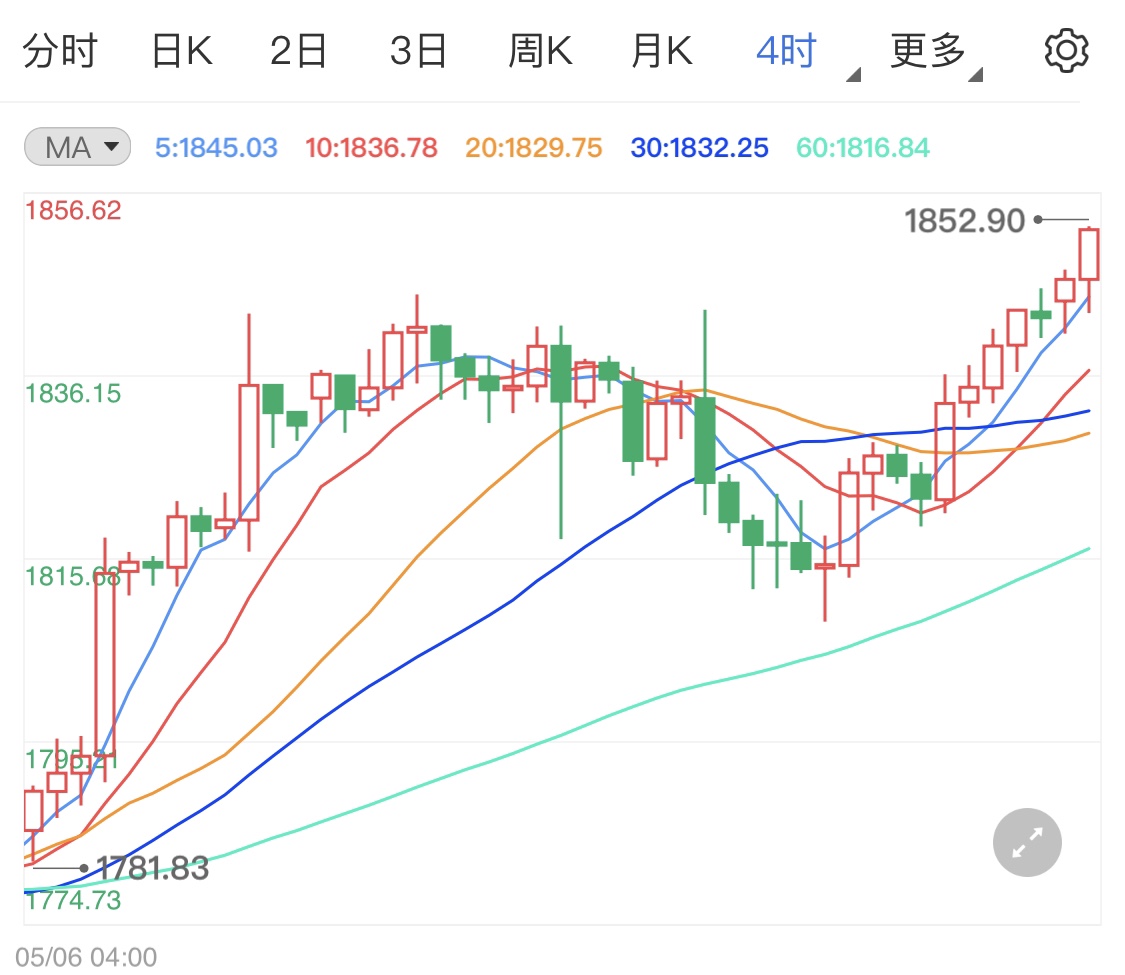Open the chart settings gear
Image resolution: width=1125 pixels, height=975 pixels.
pos(1065,49)
